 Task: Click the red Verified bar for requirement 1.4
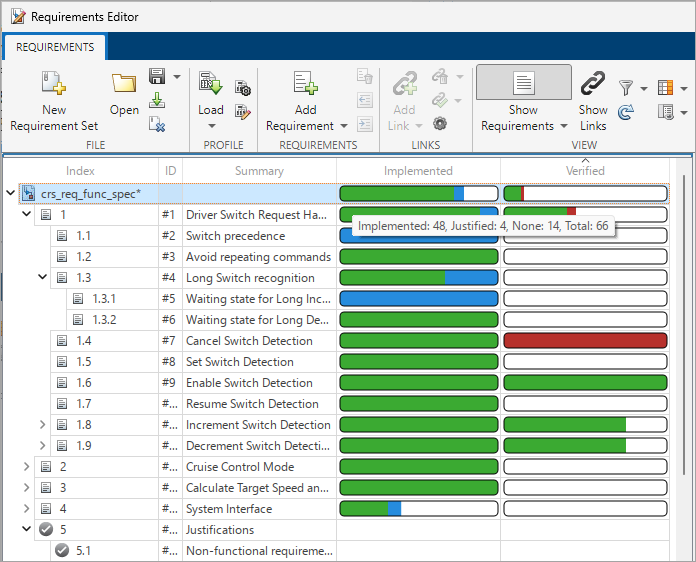pos(585,341)
